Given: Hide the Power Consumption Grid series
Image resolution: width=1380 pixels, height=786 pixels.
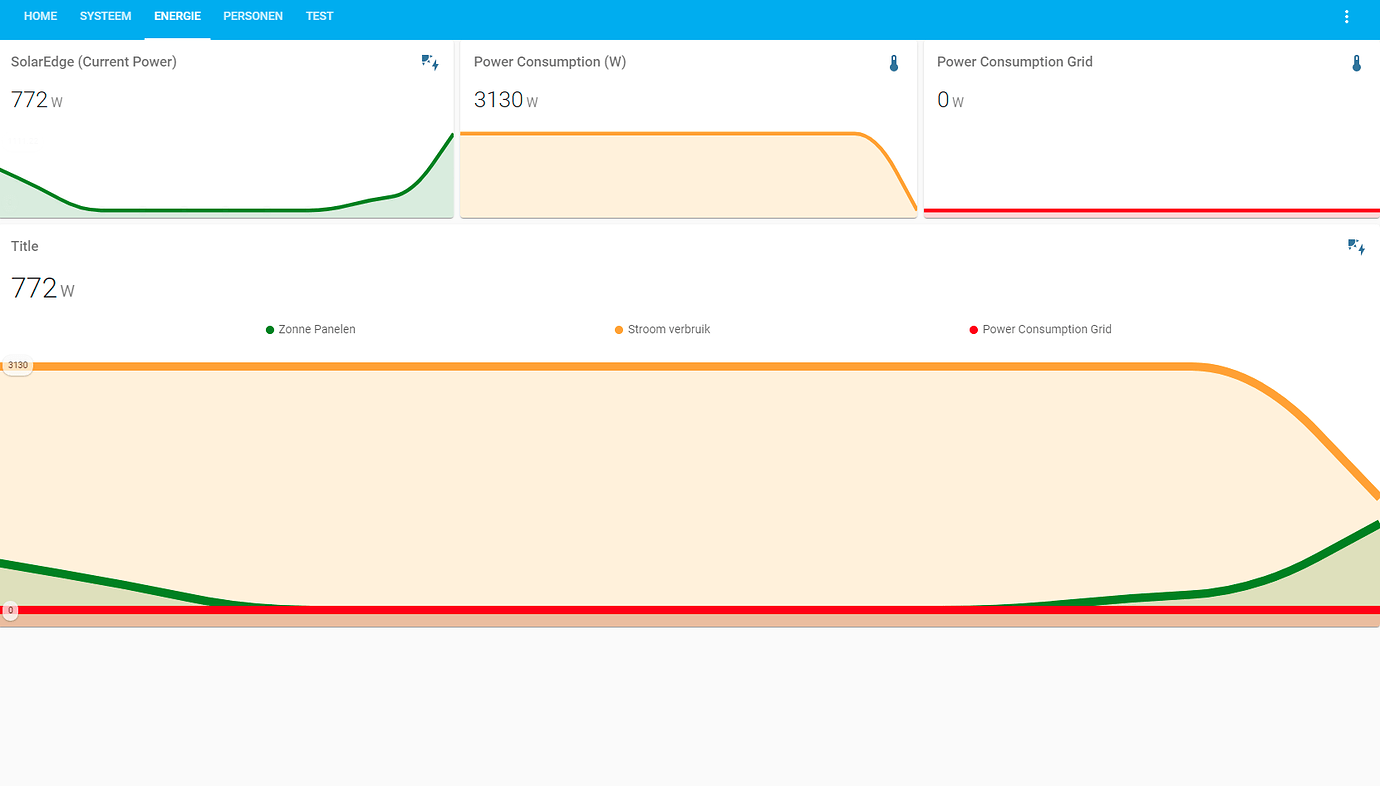Looking at the screenshot, I should (x=1040, y=329).
